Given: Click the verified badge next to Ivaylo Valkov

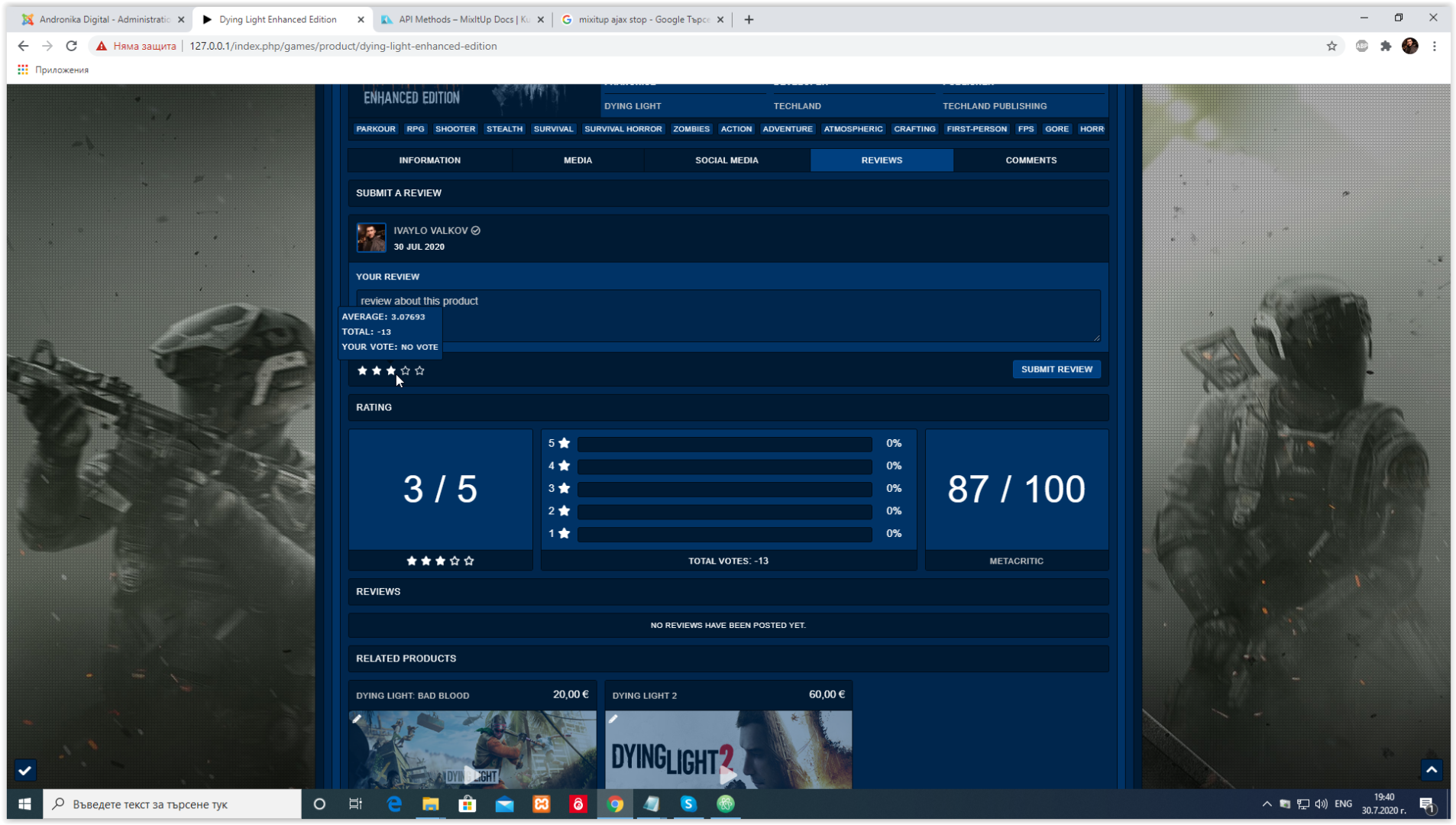Looking at the screenshot, I should click(x=476, y=231).
